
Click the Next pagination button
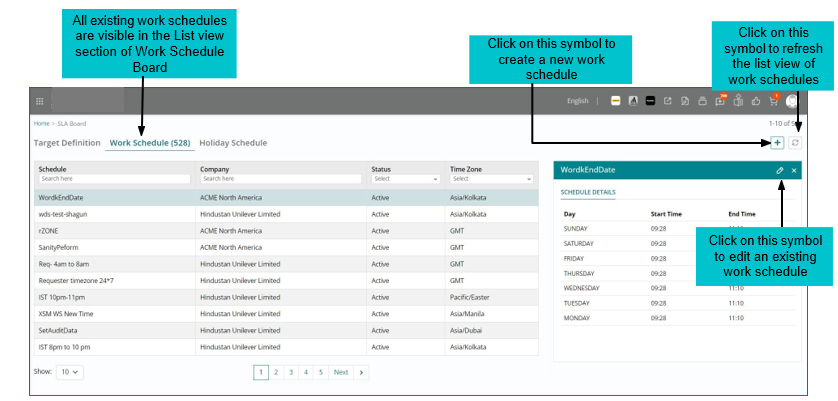pyautogui.click(x=341, y=373)
